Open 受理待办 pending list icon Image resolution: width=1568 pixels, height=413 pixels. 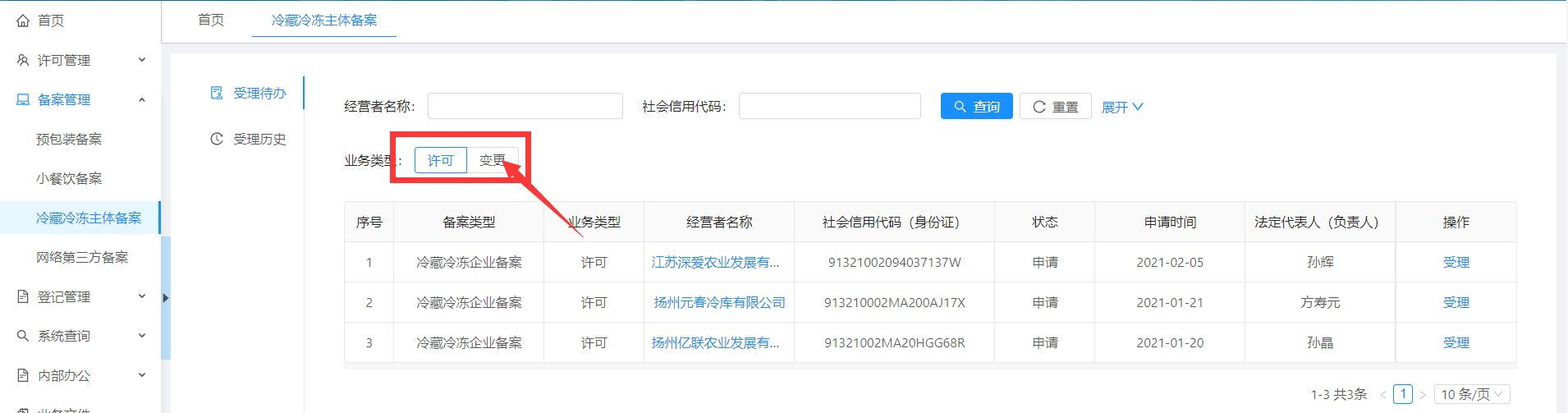217,93
